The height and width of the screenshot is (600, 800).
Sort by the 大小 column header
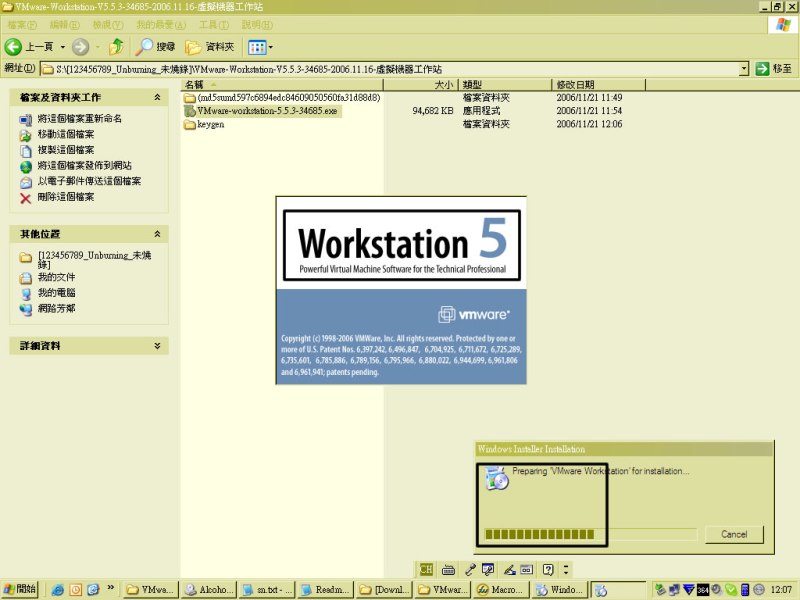[x=421, y=85]
